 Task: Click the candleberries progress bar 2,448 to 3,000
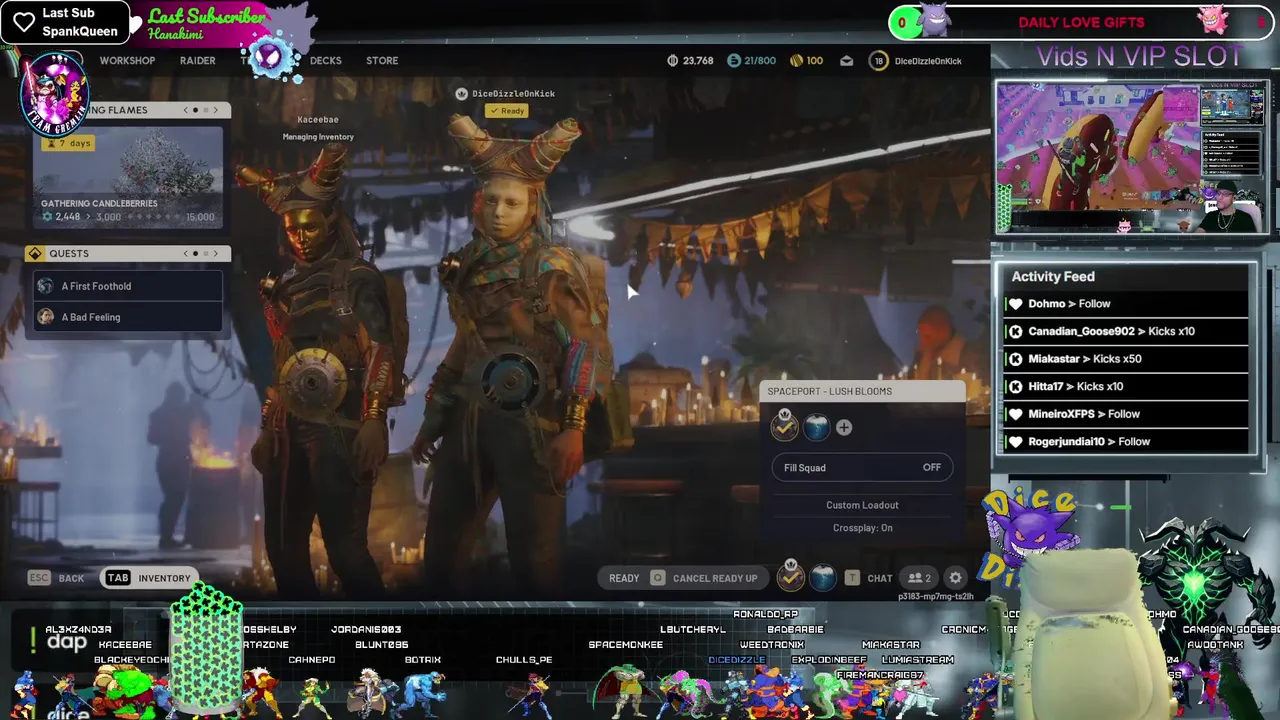tap(128, 217)
